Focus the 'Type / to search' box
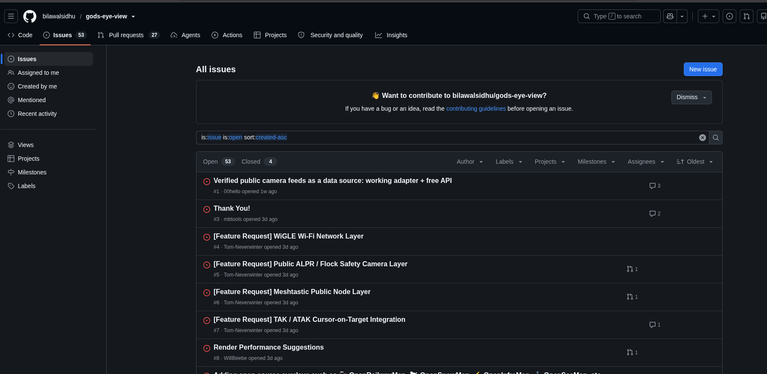This screenshot has height=374, width=767. tap(619, 16)
